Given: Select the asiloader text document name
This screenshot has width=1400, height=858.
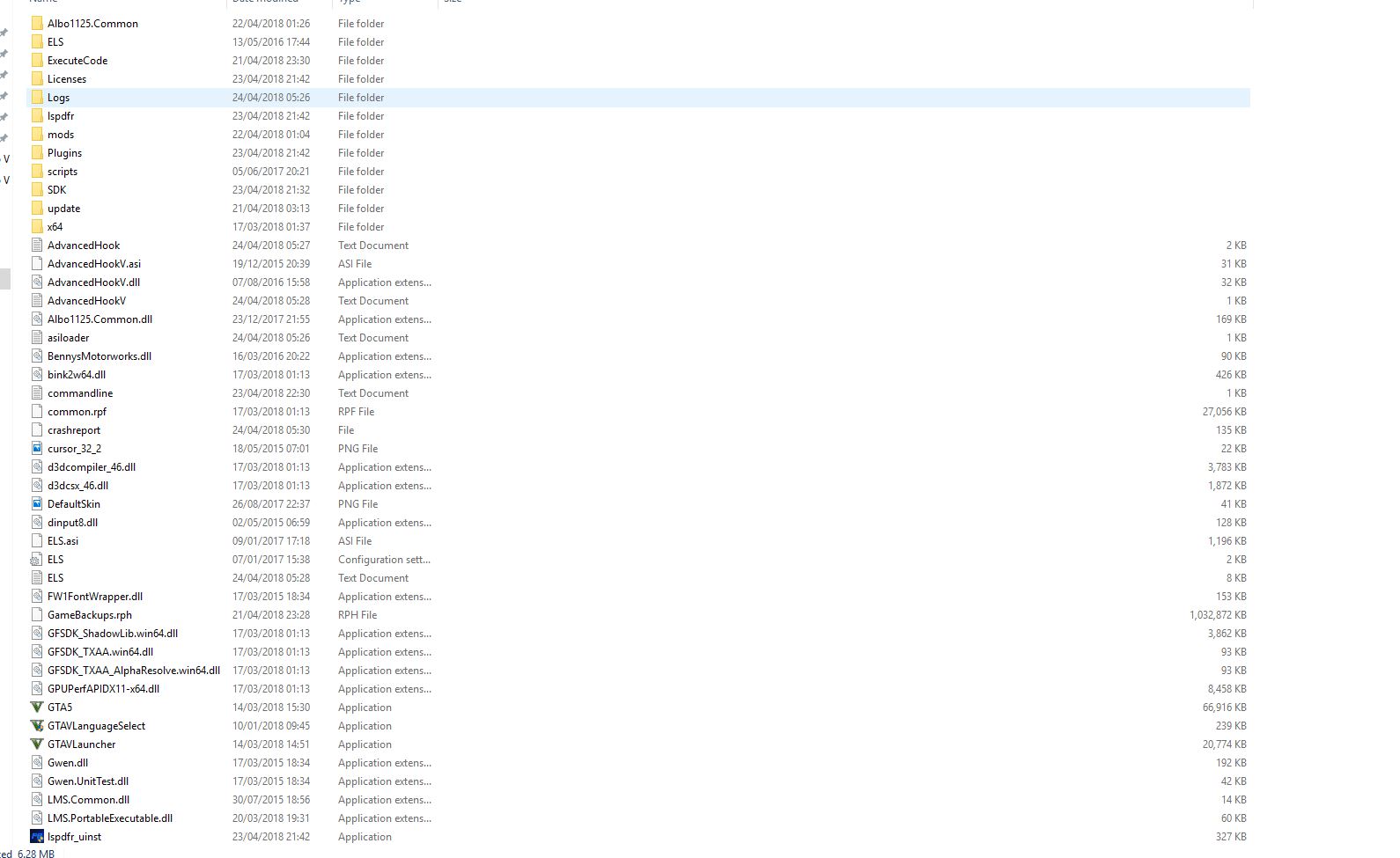Looking at the screenshot, I should [x=69, y=337].
